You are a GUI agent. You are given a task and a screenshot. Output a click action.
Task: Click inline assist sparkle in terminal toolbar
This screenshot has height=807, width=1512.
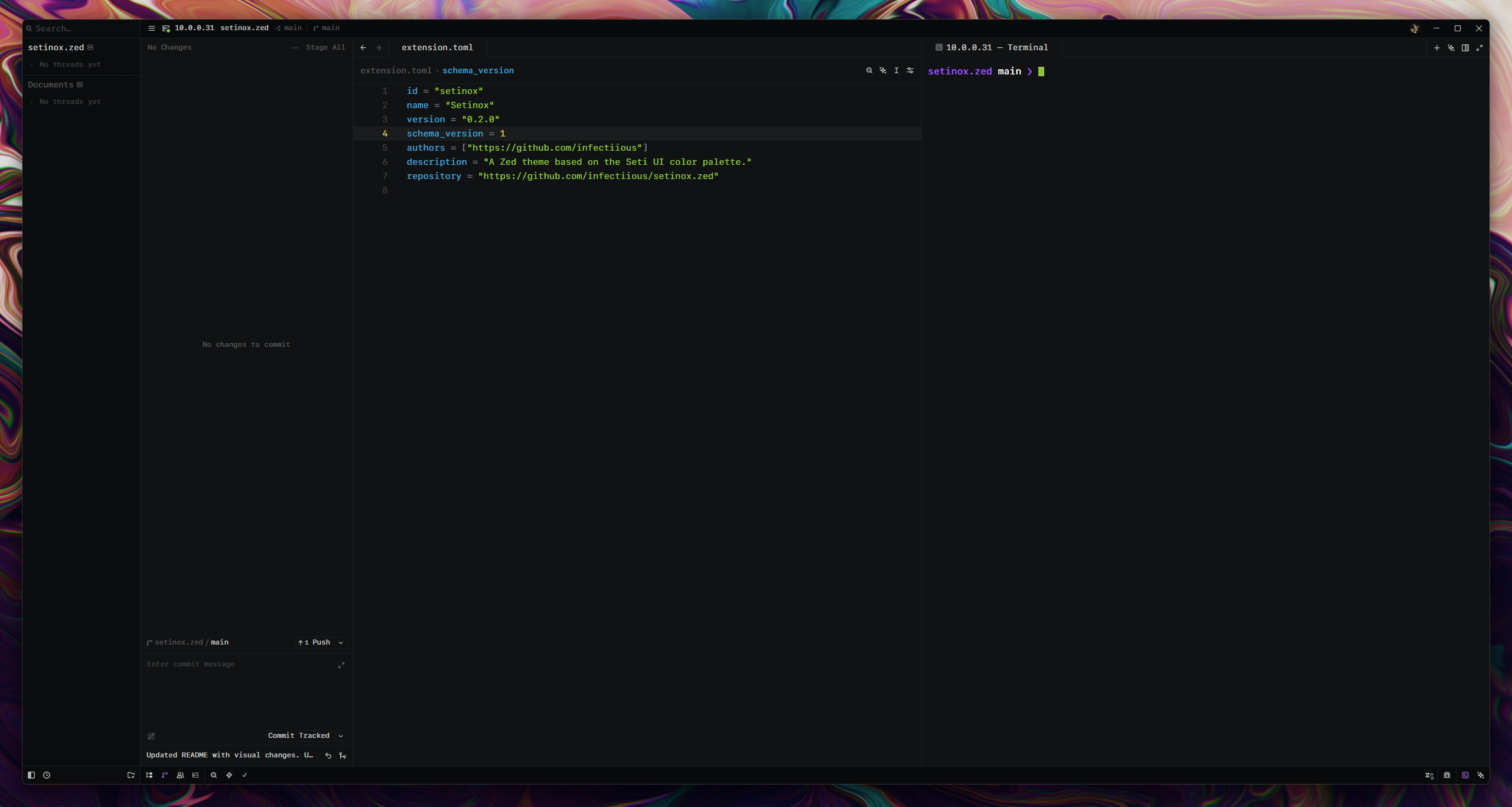point(1451,48)
